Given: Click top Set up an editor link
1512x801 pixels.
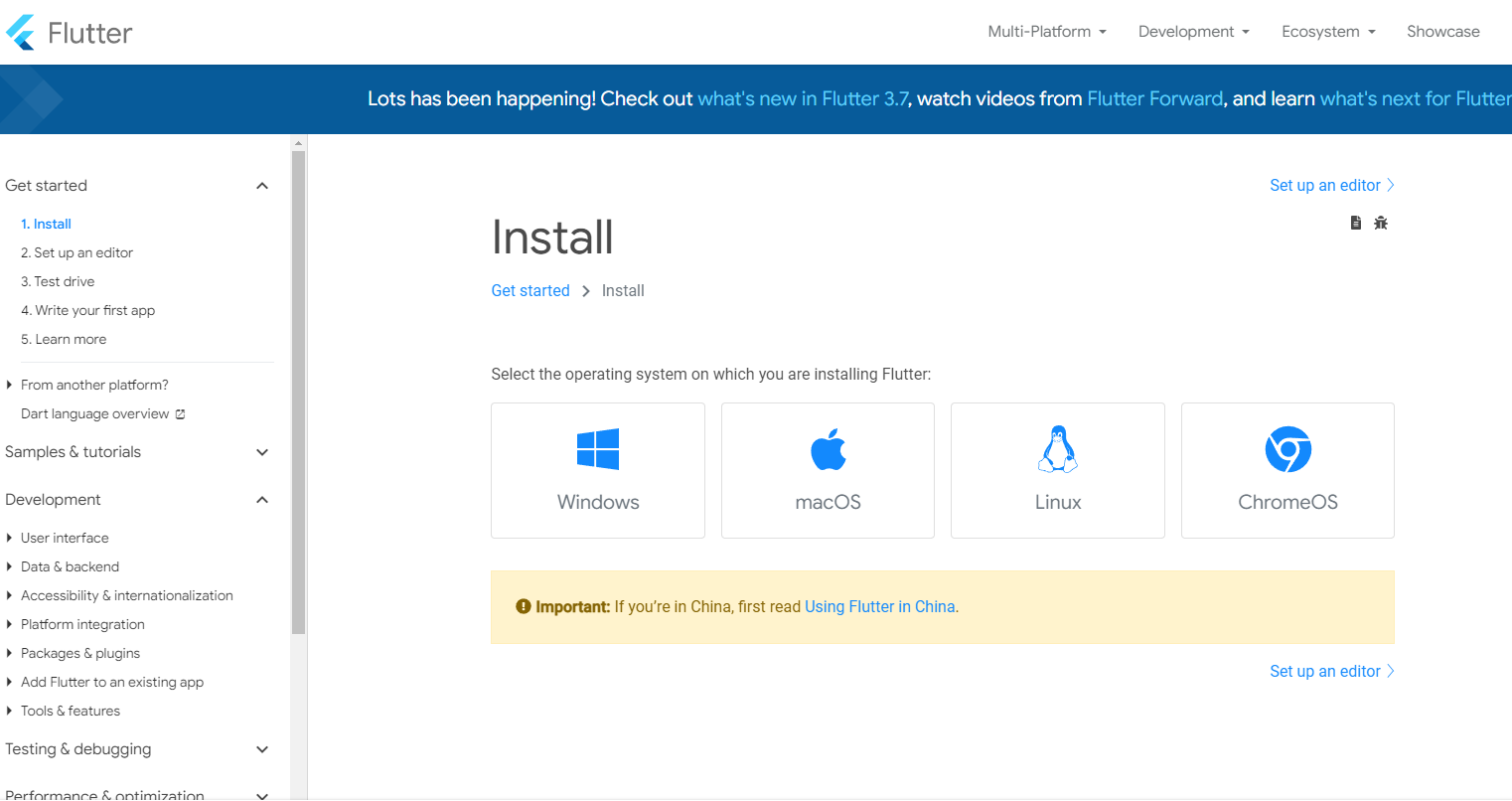Looking at the screenshot, I should [1332, 185].
